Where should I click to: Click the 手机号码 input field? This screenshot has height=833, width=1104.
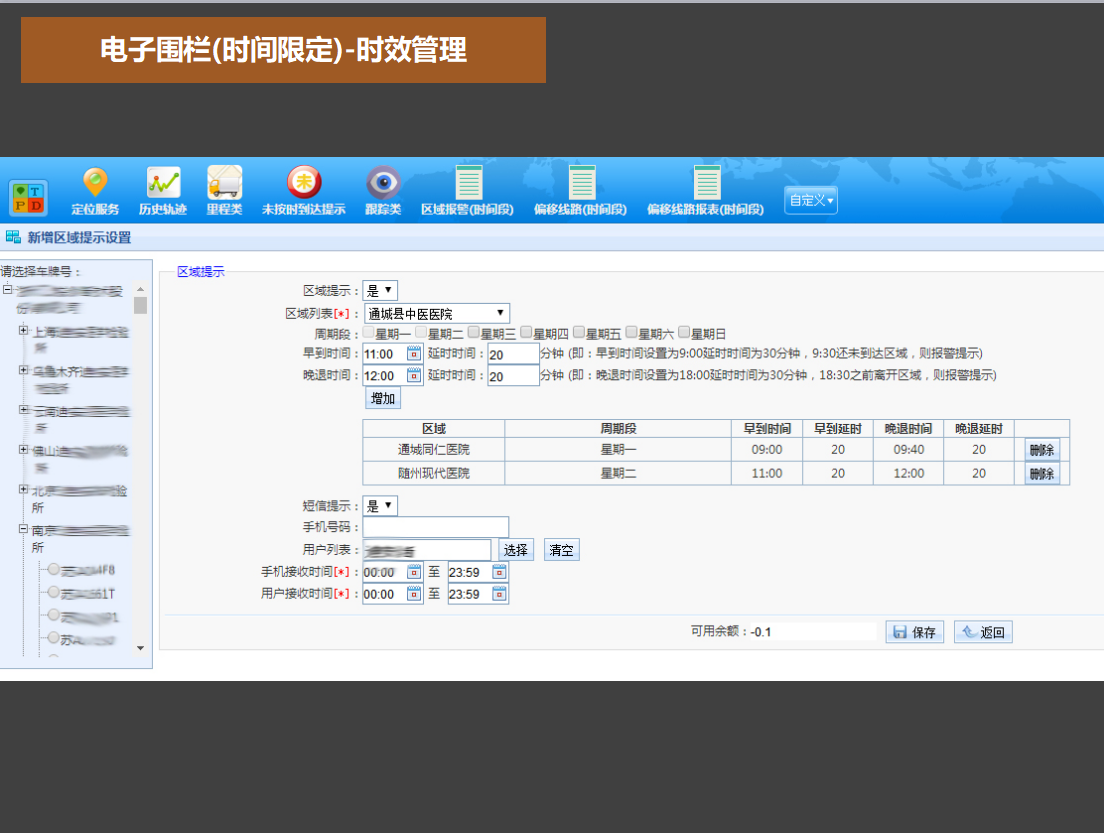[436, 527]
